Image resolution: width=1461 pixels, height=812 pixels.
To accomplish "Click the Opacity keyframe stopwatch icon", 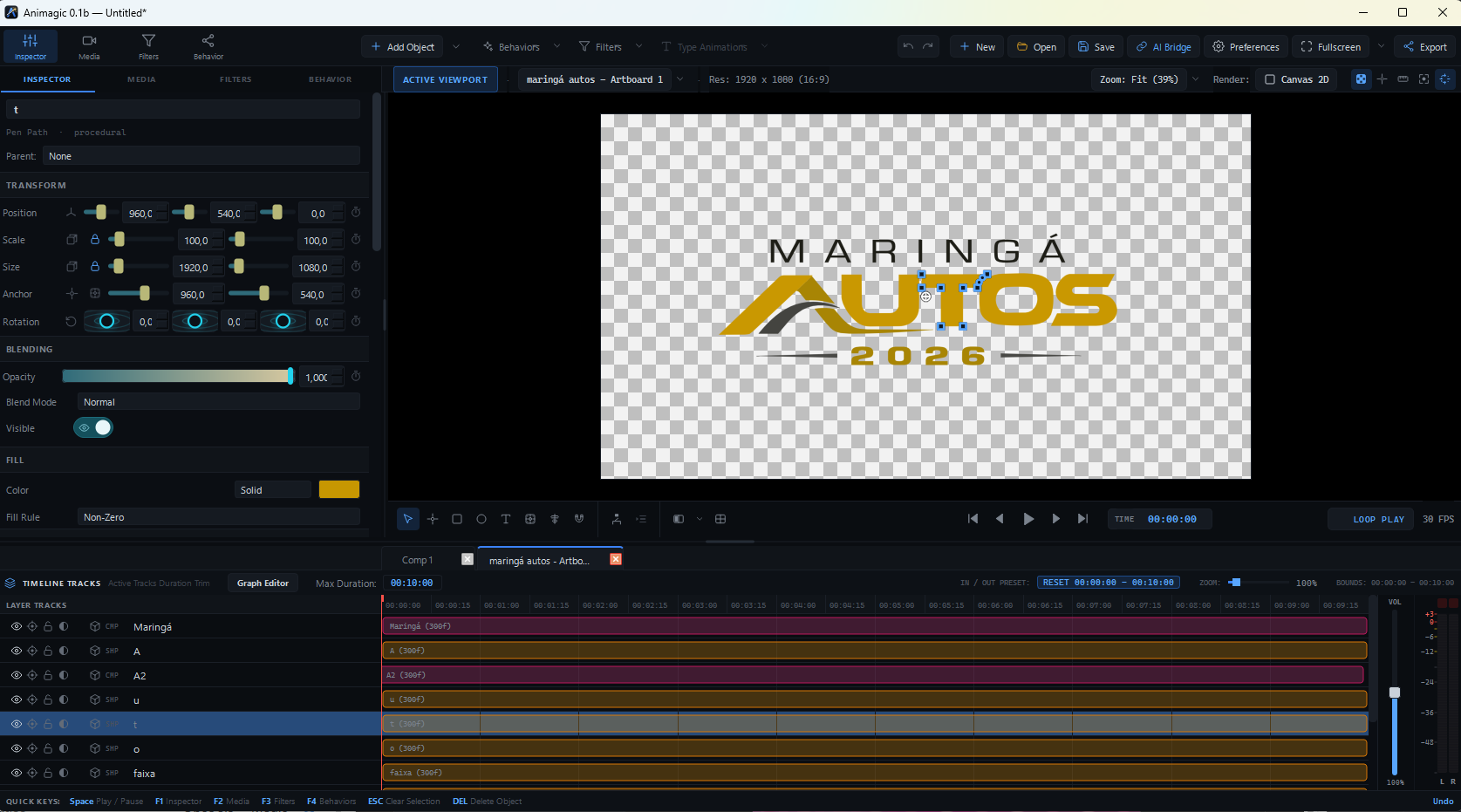I will point(356,377).
